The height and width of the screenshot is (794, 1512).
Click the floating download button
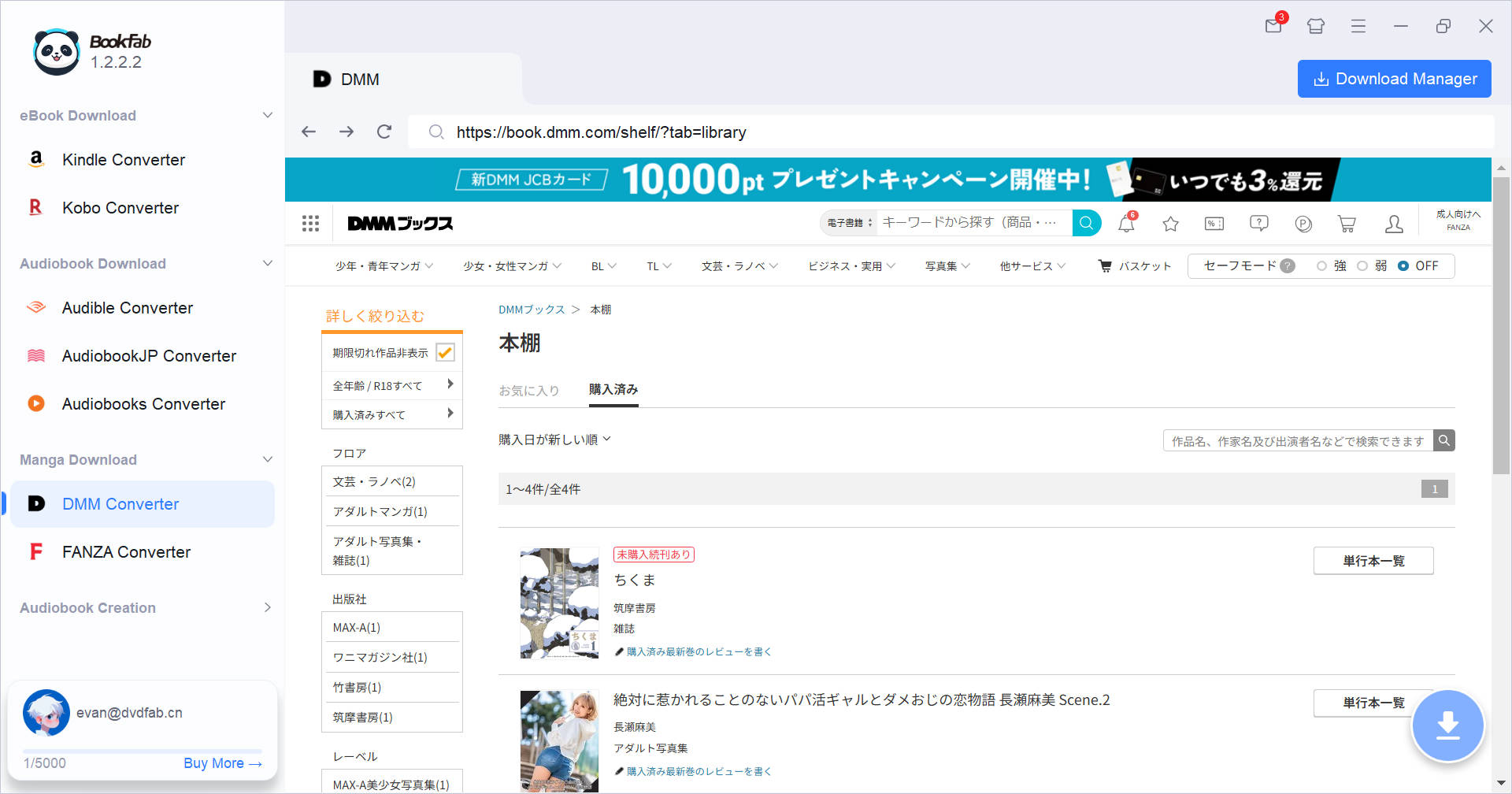tap(1448, 725)
